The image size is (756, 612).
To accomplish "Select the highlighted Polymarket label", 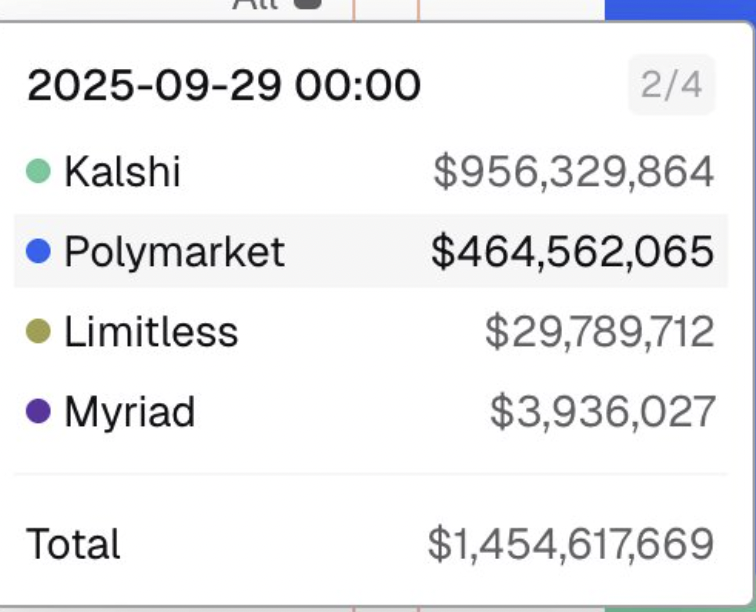I will point(174,251).
